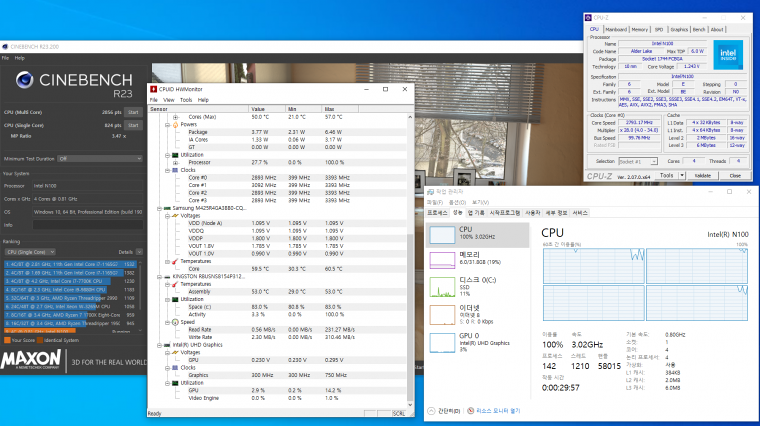The width and height of the screenshot is (760, 426).
Task: Click the Samsung memory module icon in HWMonitor
Action: (x=167, y=208)
